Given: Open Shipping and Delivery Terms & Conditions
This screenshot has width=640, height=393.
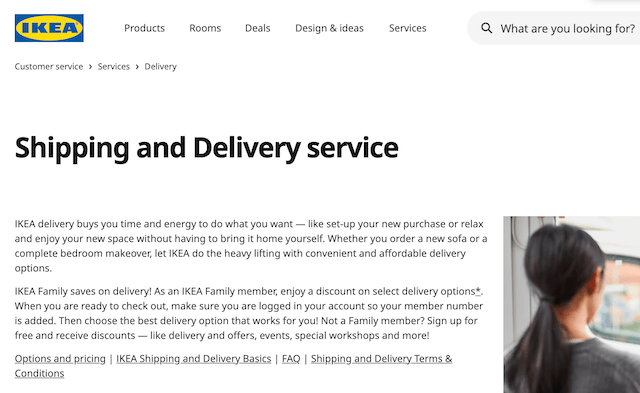Looking at the screenshot, I should click(x=381, y=359).
